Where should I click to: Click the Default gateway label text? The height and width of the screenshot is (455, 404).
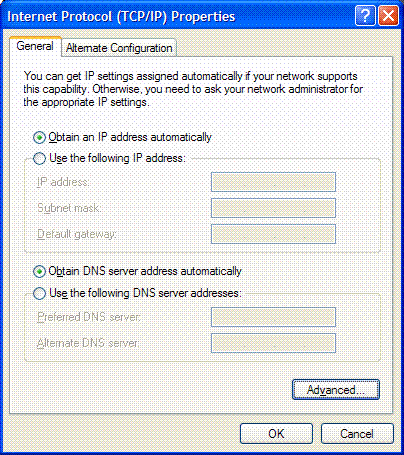coord(77,234)
